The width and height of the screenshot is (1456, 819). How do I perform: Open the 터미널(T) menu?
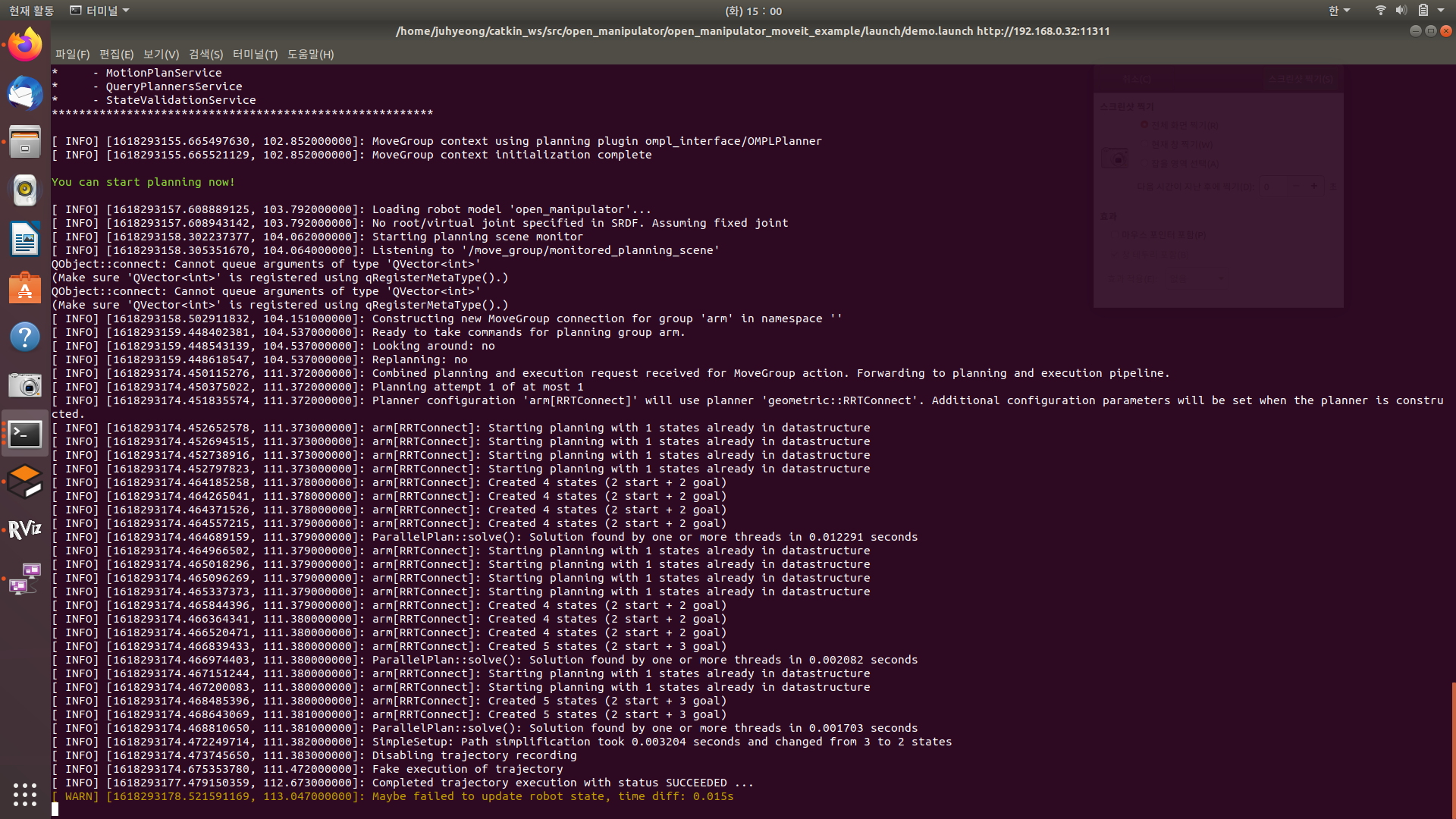pos(255,55)
